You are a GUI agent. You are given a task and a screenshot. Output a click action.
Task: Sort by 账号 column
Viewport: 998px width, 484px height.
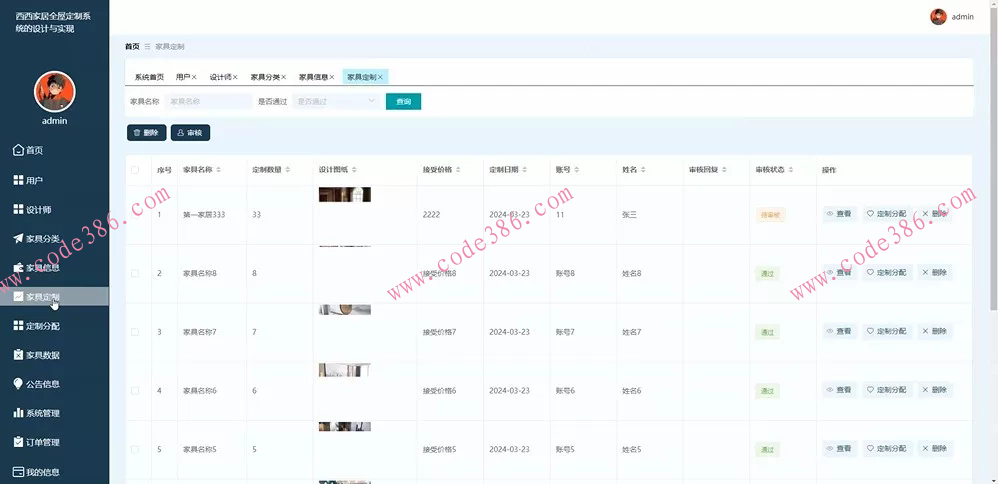point(577,170)
